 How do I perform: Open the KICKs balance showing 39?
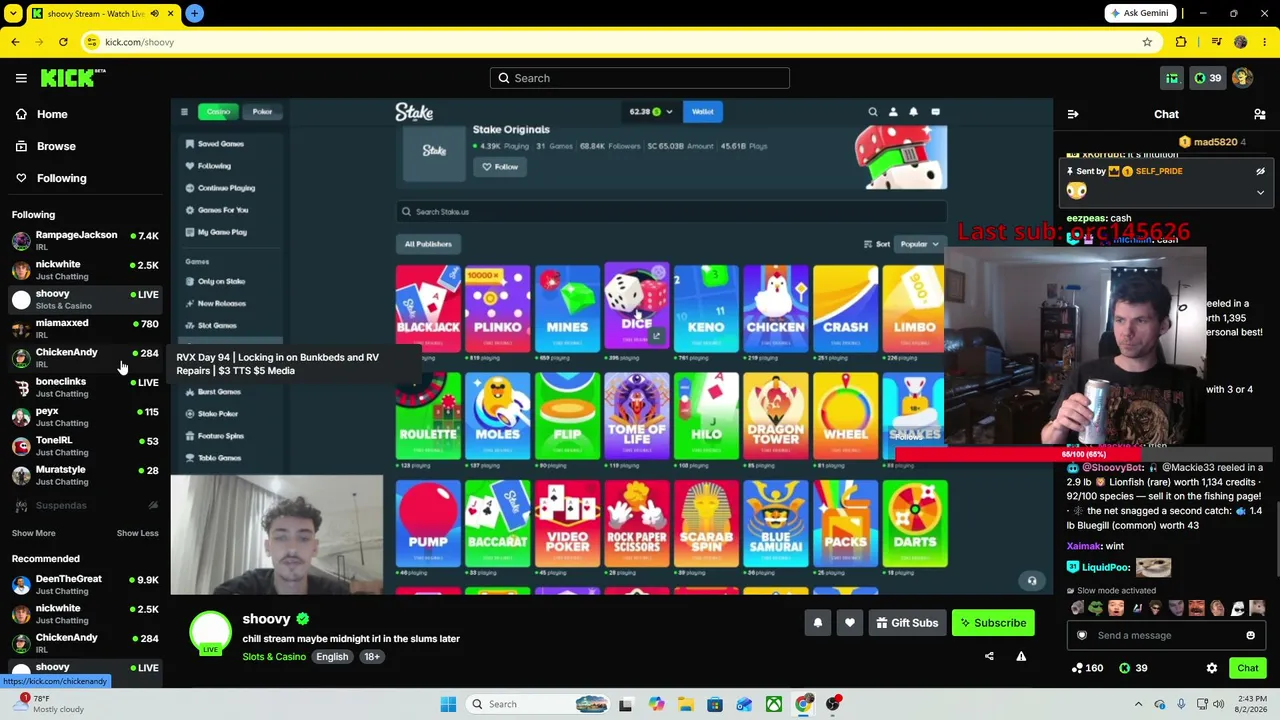click(x=1208, y=78)
